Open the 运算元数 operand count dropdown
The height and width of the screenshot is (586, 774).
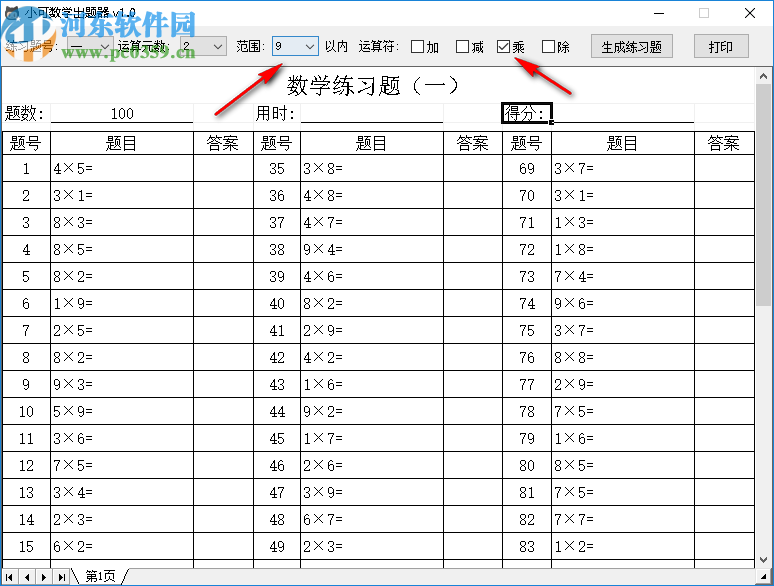coord(203,46)
